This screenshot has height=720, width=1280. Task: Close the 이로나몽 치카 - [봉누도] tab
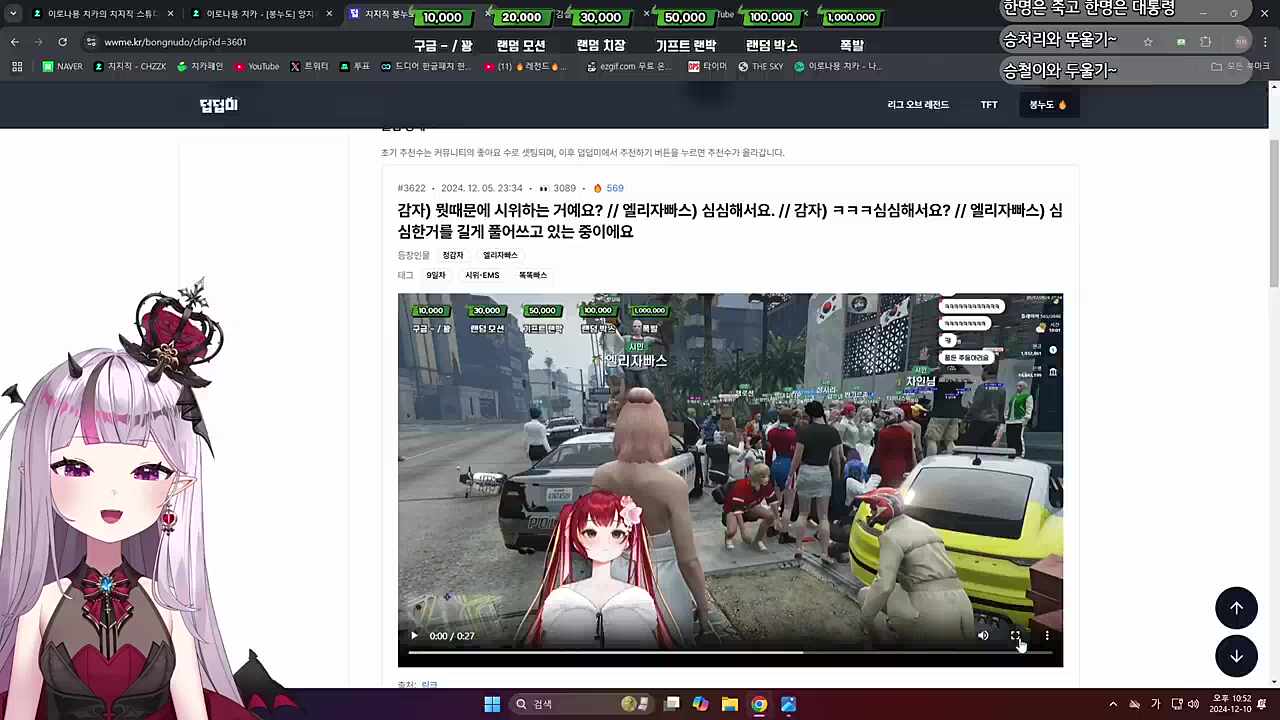point(329,14)
